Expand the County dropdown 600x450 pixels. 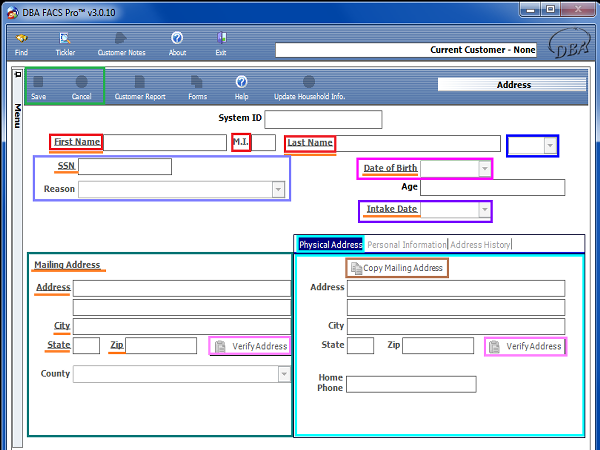(284, 374)
